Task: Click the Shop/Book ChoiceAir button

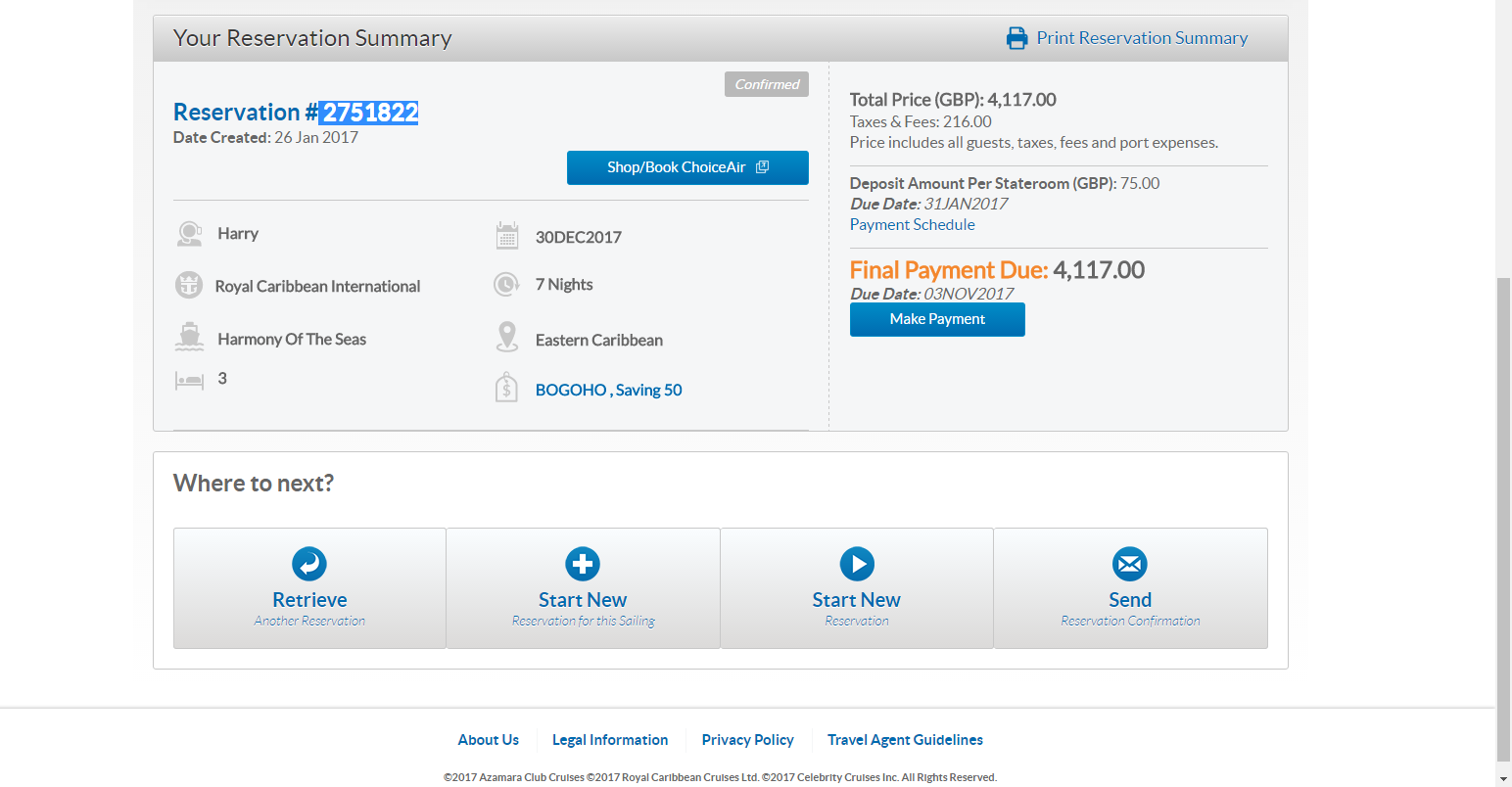Action: point(687,167)
